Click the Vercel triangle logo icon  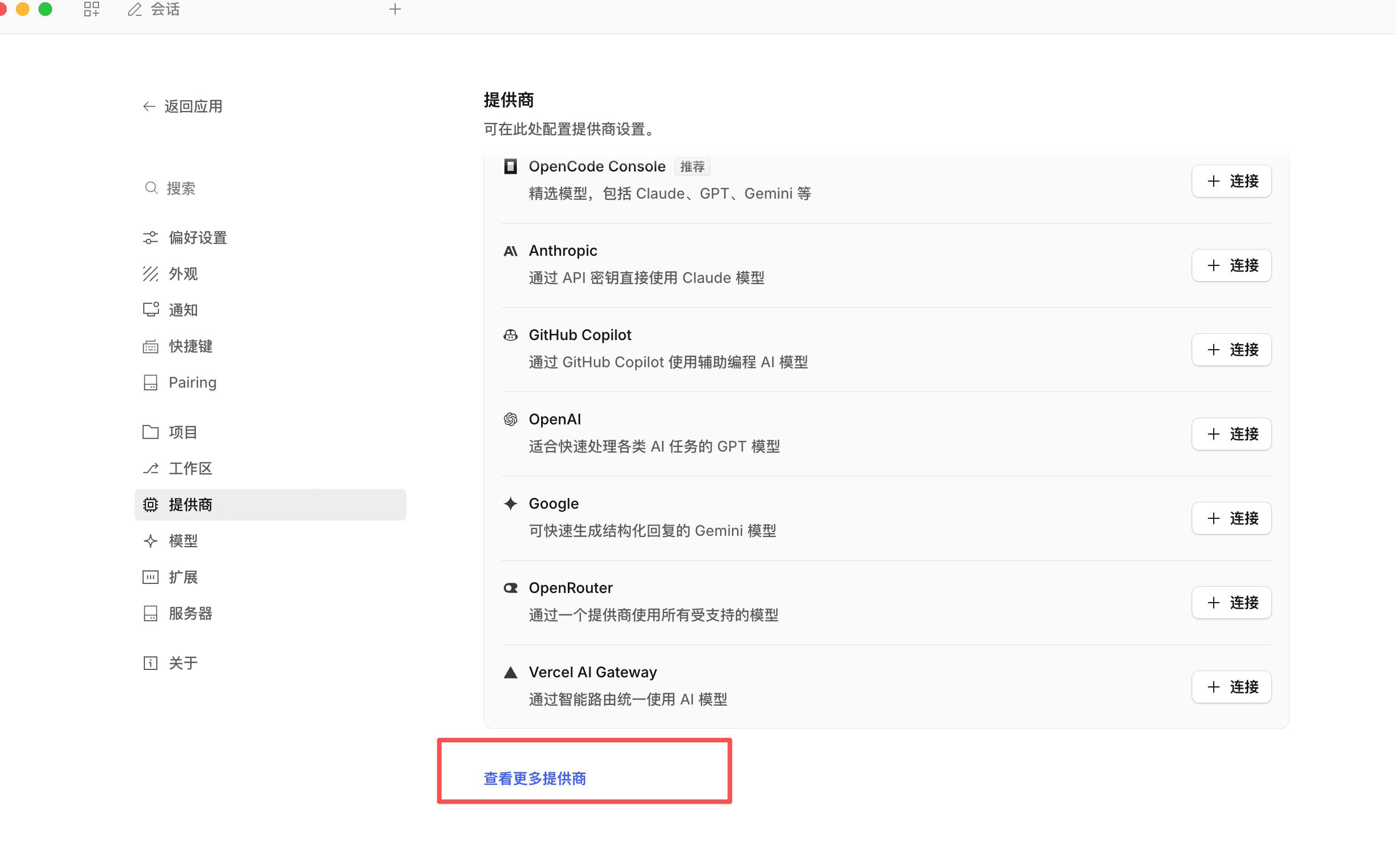point(511,672)
